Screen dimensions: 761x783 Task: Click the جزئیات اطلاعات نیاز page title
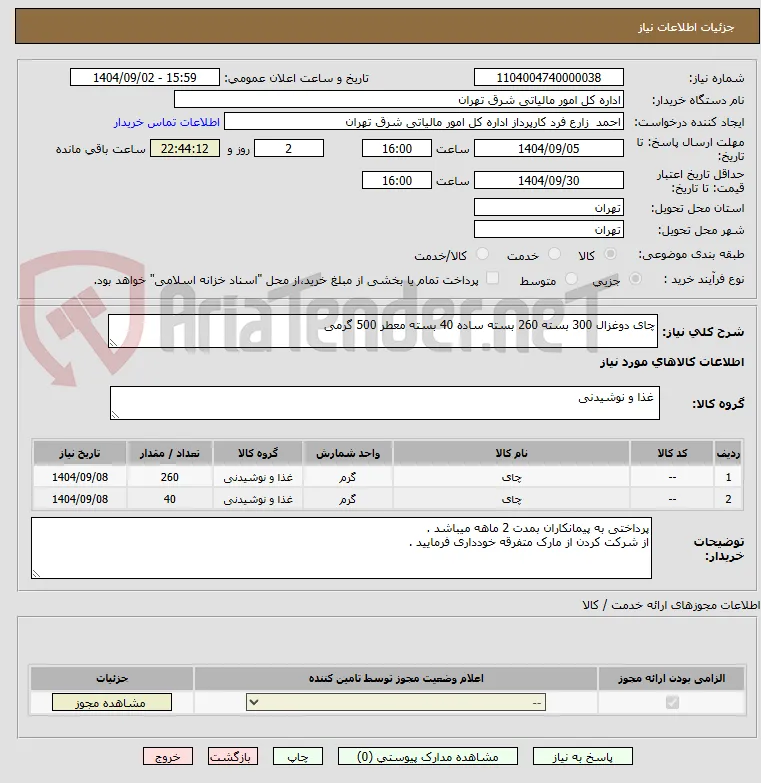coord(686,27)
